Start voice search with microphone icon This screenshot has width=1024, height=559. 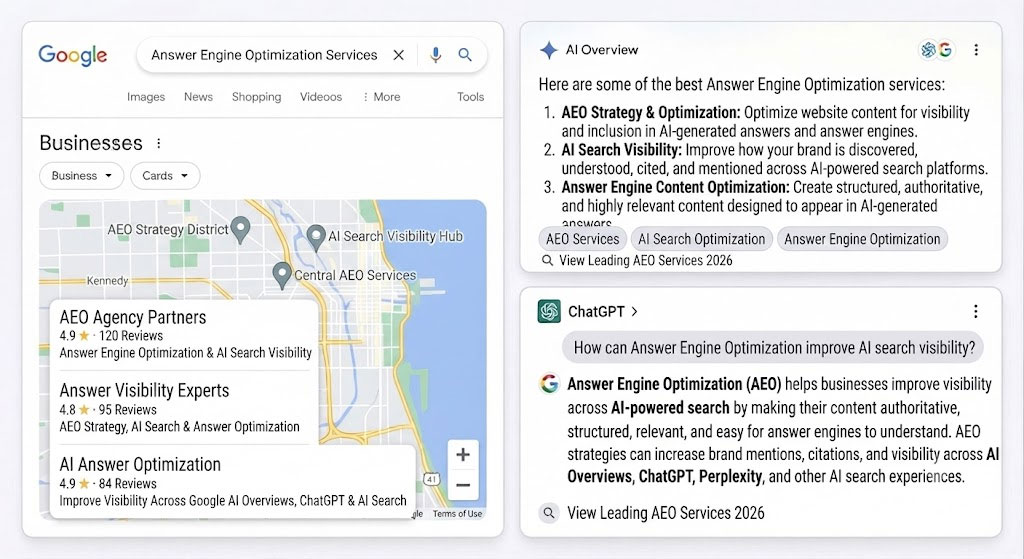[x=436, y=55]
